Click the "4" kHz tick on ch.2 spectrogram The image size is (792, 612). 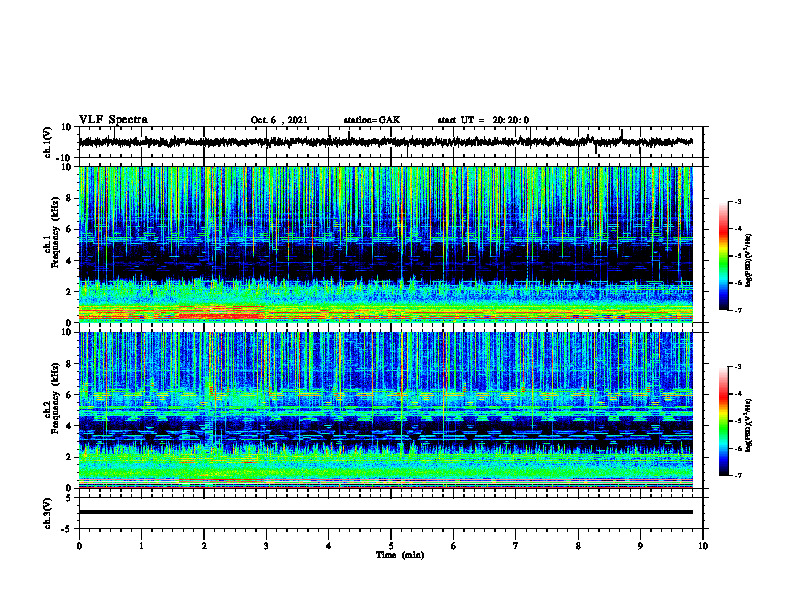[69, 426]
